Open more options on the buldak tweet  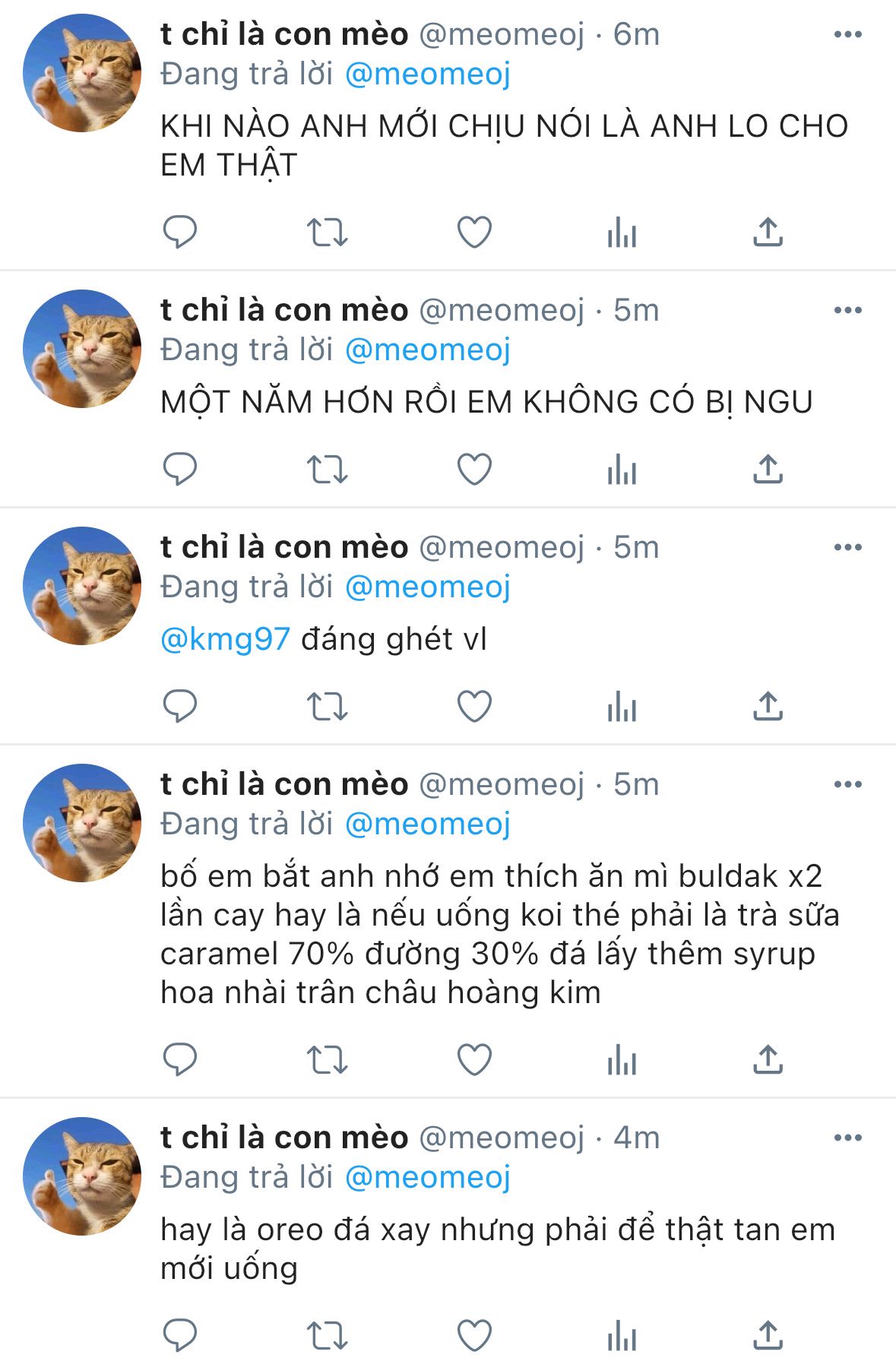tap(847, 784)
